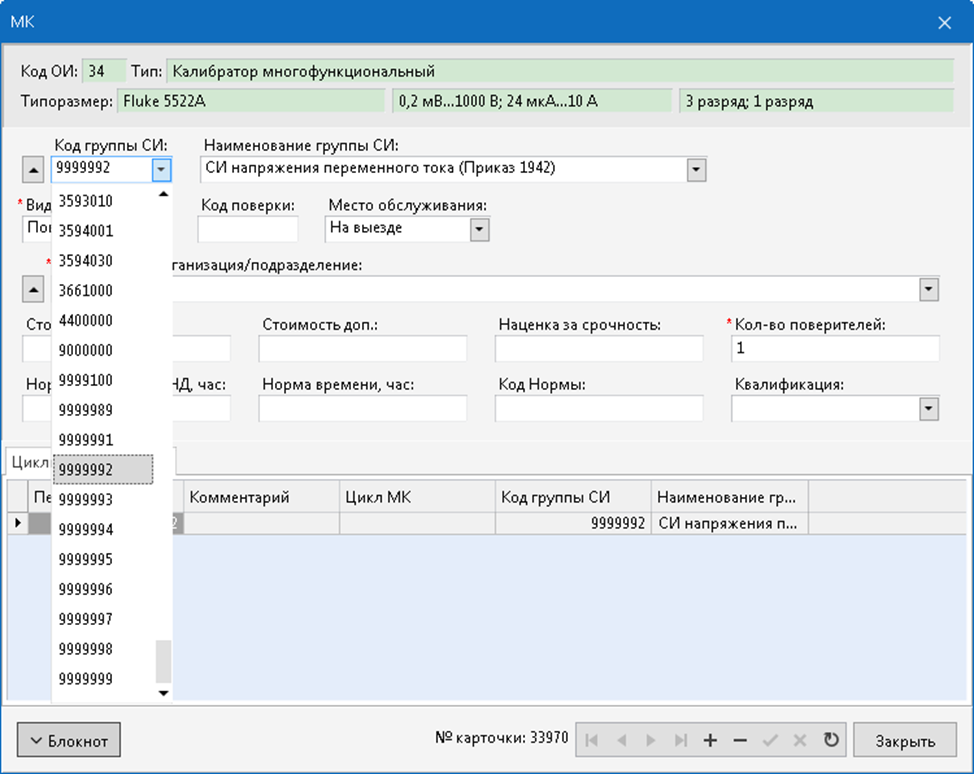This screenshot has width=974, height=774.
Task: Focus the Код Нормы input field
Action: coord(599,409)
